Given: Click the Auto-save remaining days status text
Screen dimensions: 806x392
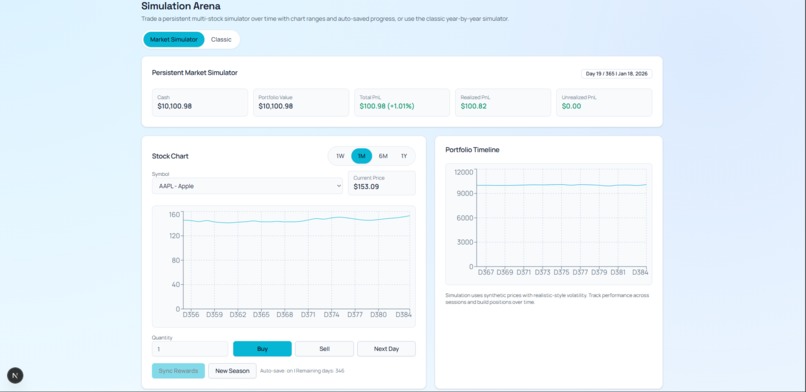Looking at the screenshot, I should (302, 371).
